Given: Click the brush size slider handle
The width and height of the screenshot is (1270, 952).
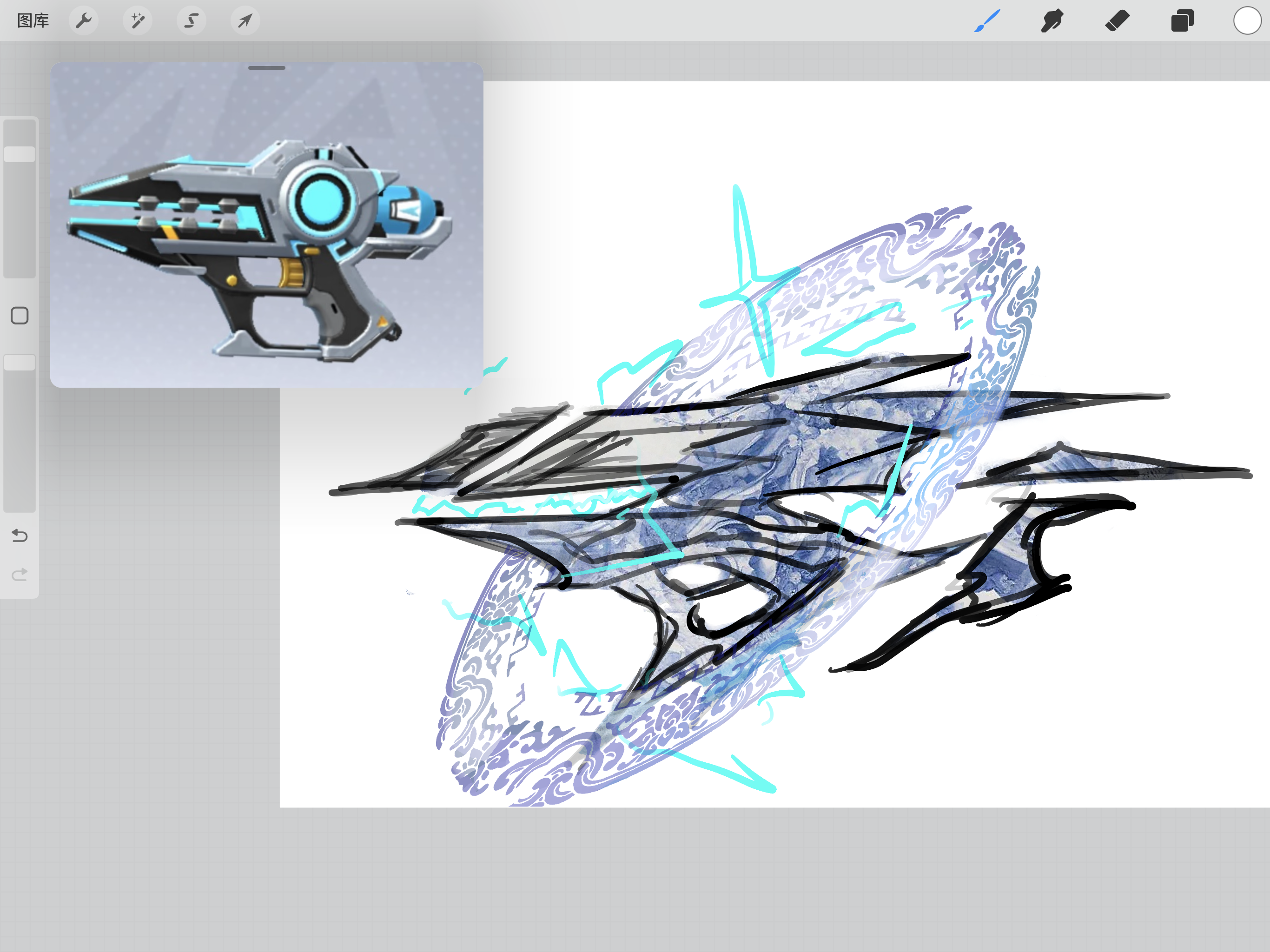Looking at the screenshot, I should tap(20, 154).
